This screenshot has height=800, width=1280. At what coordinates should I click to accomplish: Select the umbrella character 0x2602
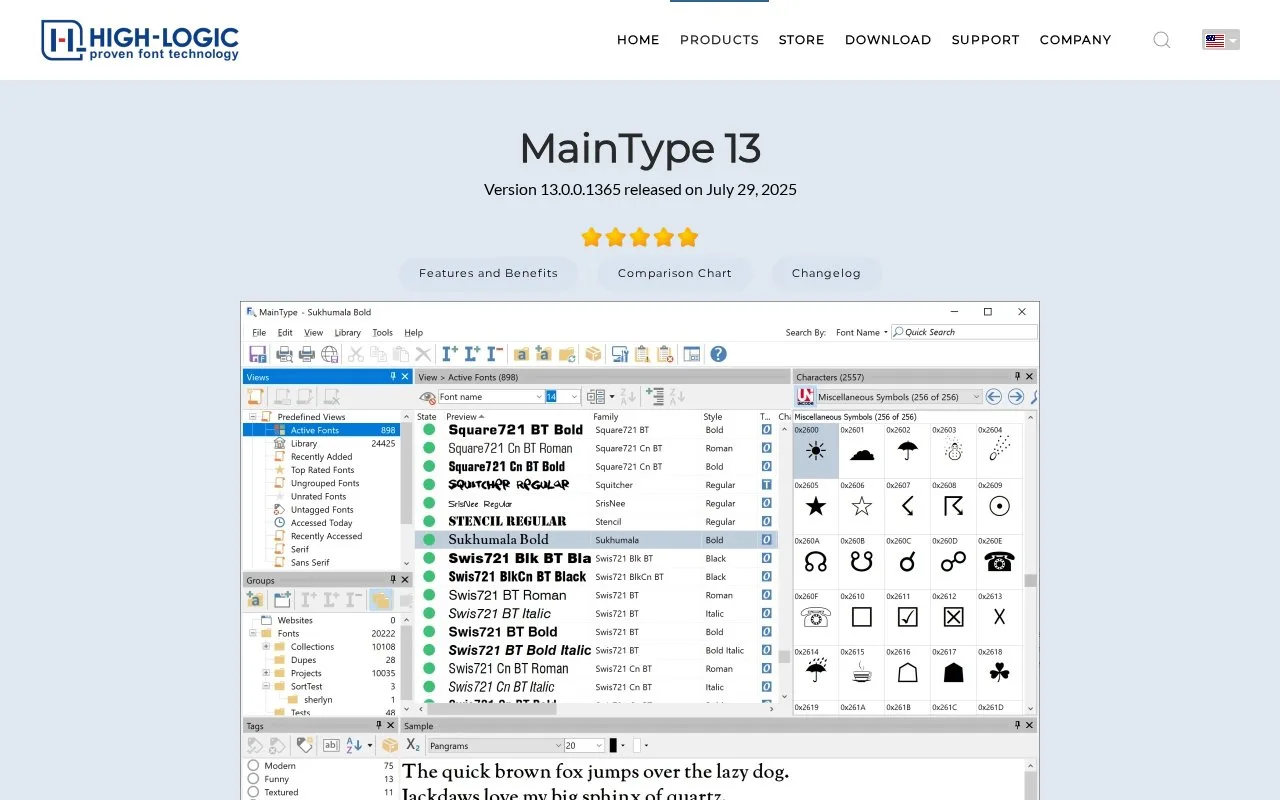907,451
